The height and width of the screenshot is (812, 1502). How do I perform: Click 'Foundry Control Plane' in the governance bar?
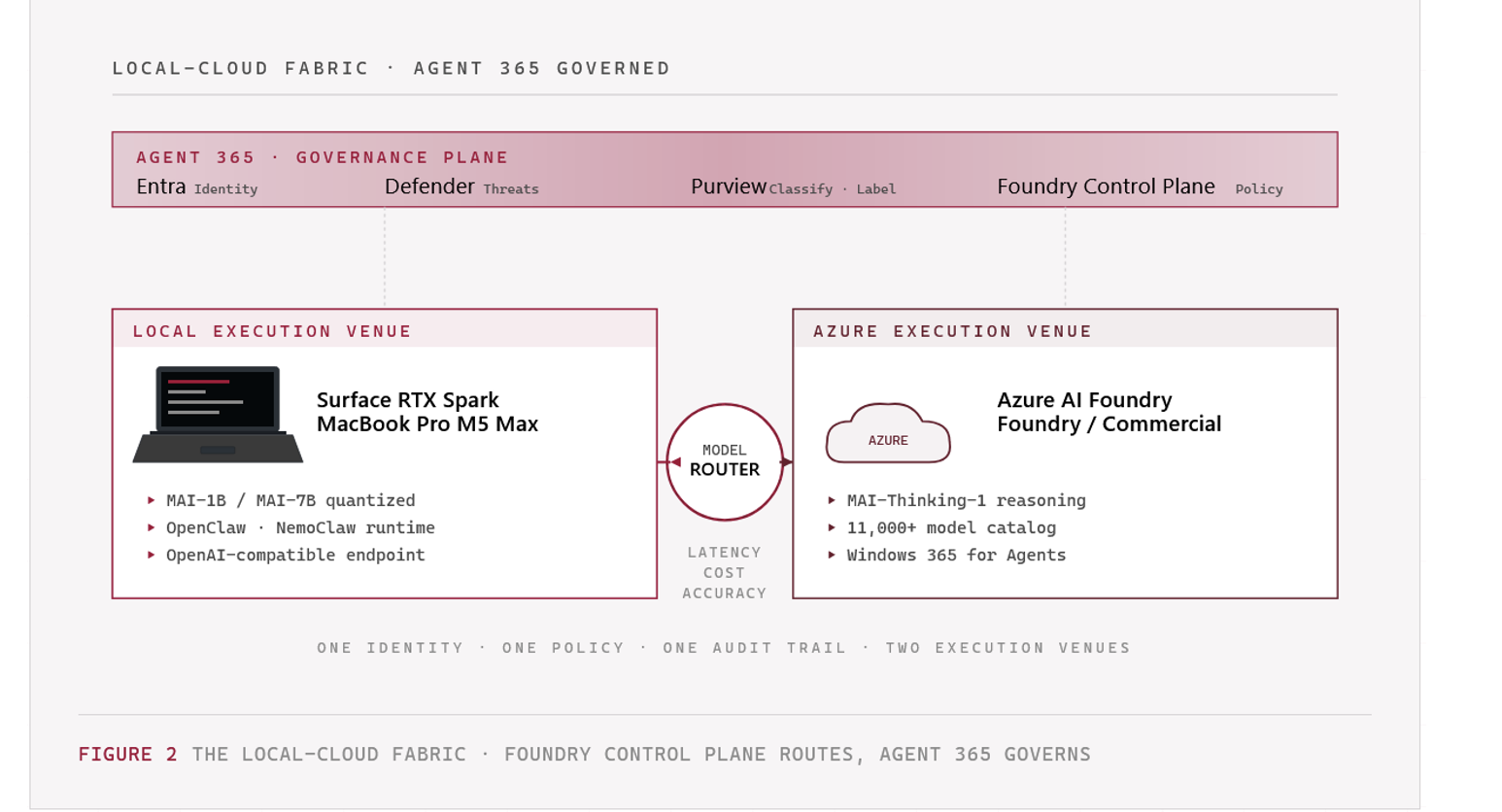1106,186
